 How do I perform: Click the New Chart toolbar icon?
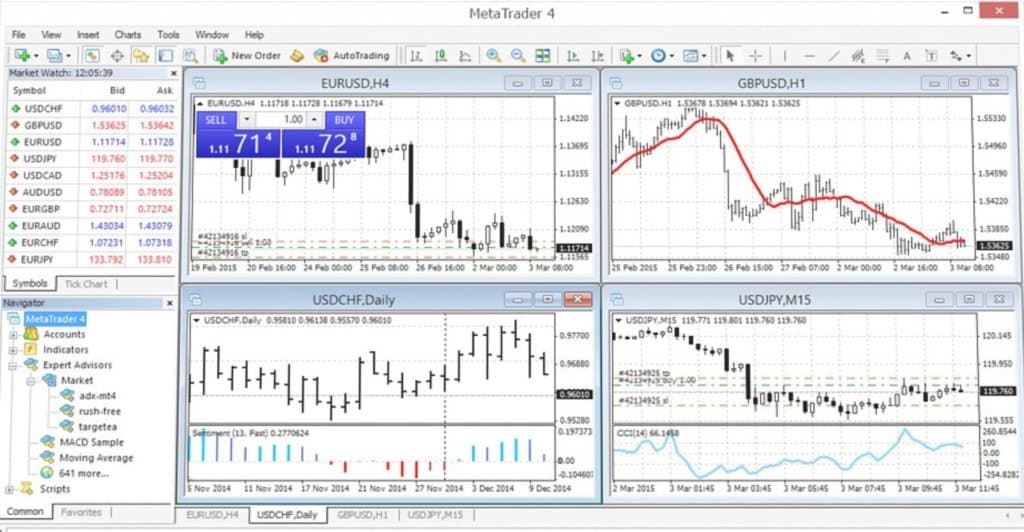click(22, 55)
